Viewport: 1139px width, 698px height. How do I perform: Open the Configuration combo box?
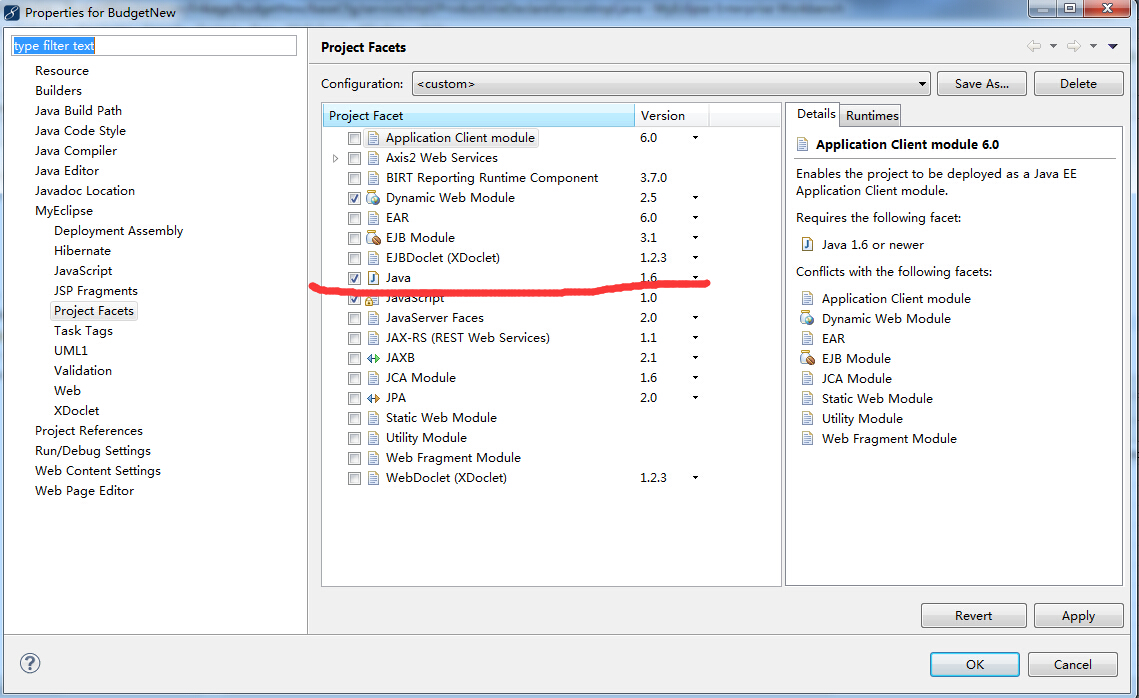(671, 84)
